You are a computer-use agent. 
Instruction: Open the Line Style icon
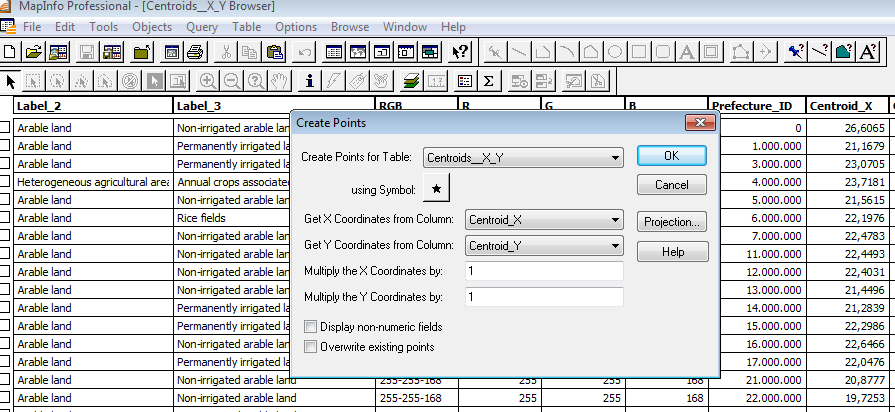pos(818,52)
